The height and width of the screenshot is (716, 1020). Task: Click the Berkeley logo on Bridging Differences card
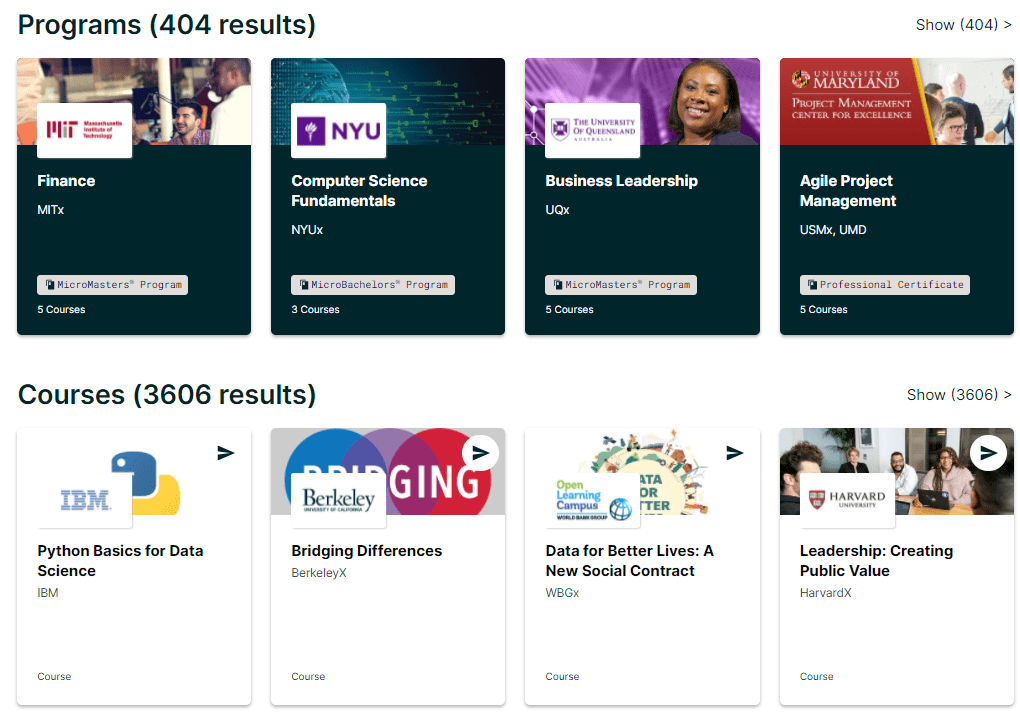(338, 500)
